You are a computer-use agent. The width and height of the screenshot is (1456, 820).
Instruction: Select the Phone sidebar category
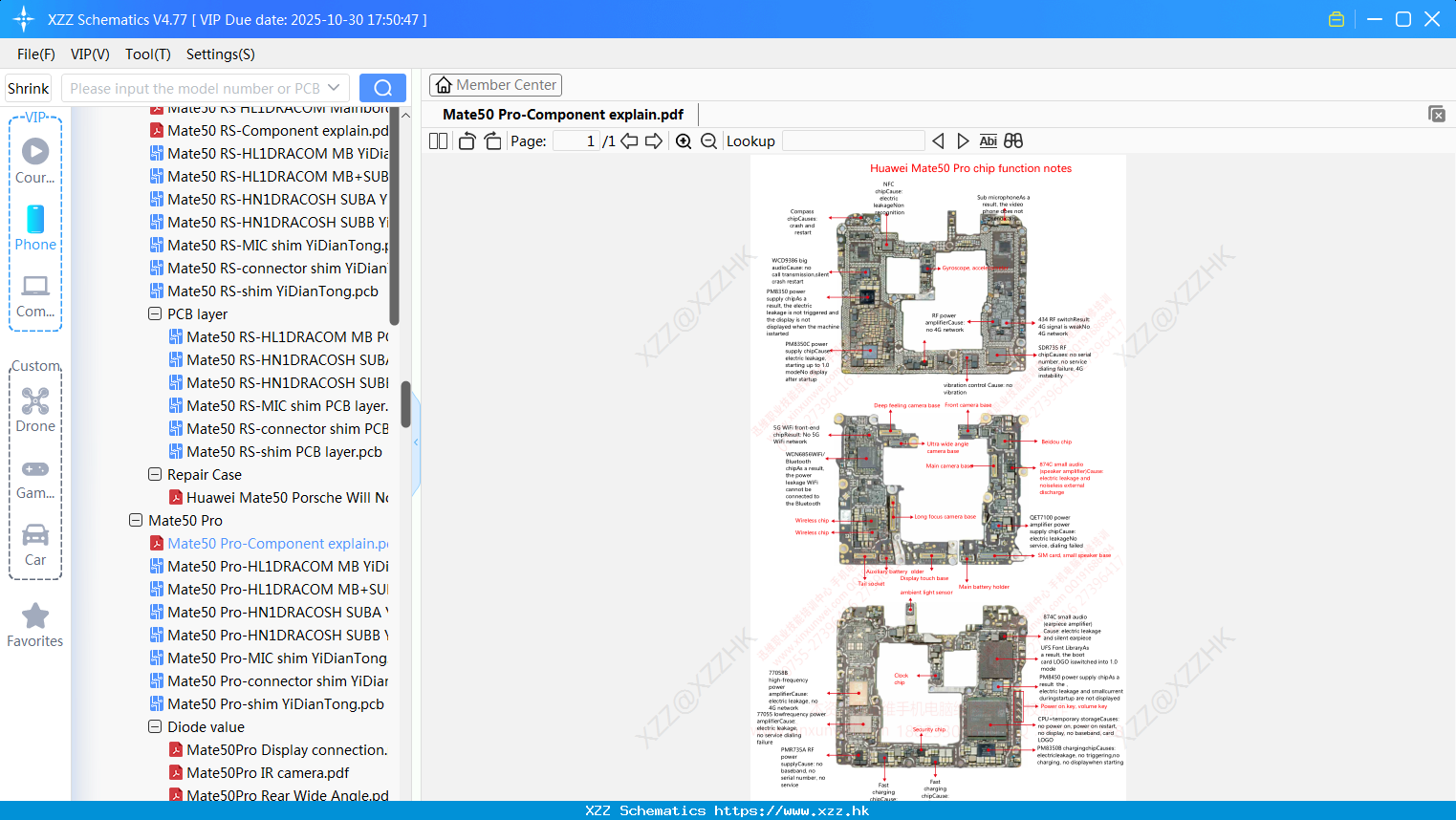coord(35,228)
